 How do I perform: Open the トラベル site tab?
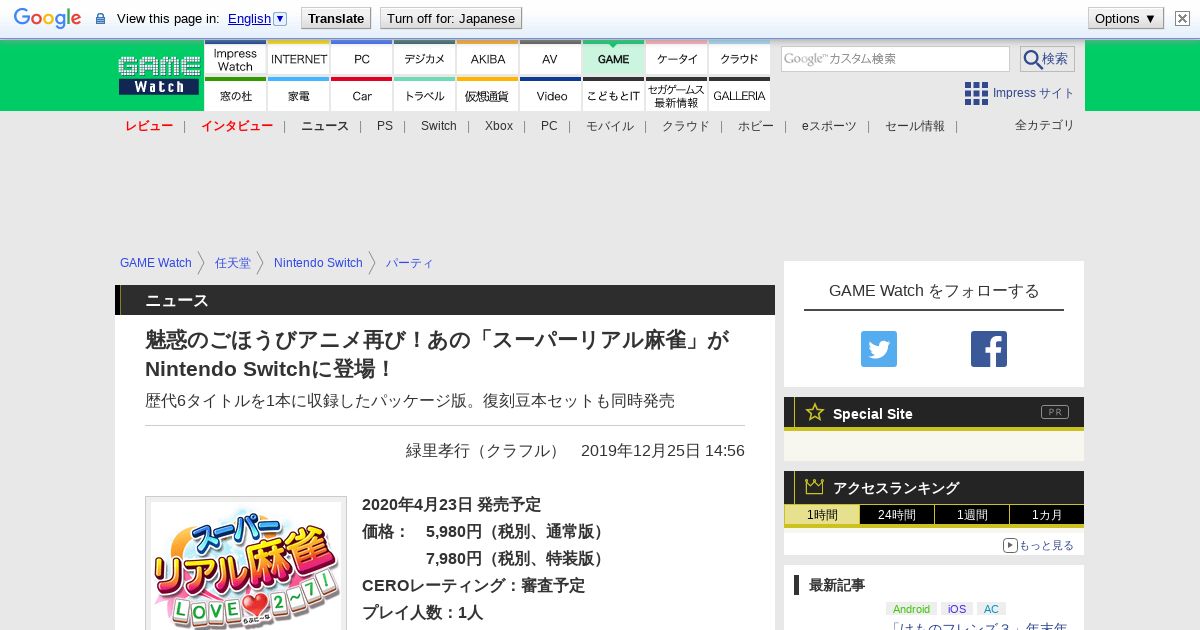425,95
